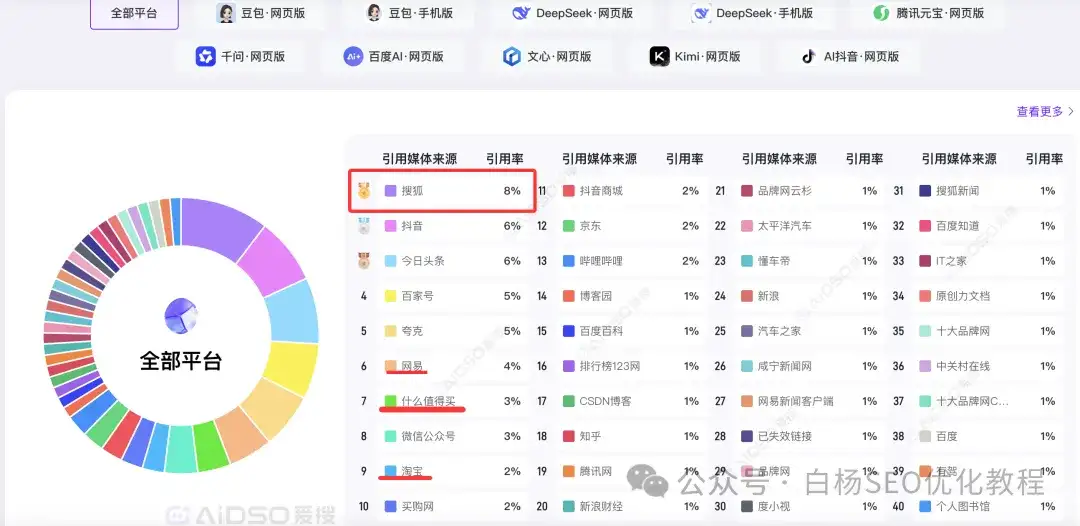
Task: Click the 哔哩哔哩 source row
Action: pos(619,261)
